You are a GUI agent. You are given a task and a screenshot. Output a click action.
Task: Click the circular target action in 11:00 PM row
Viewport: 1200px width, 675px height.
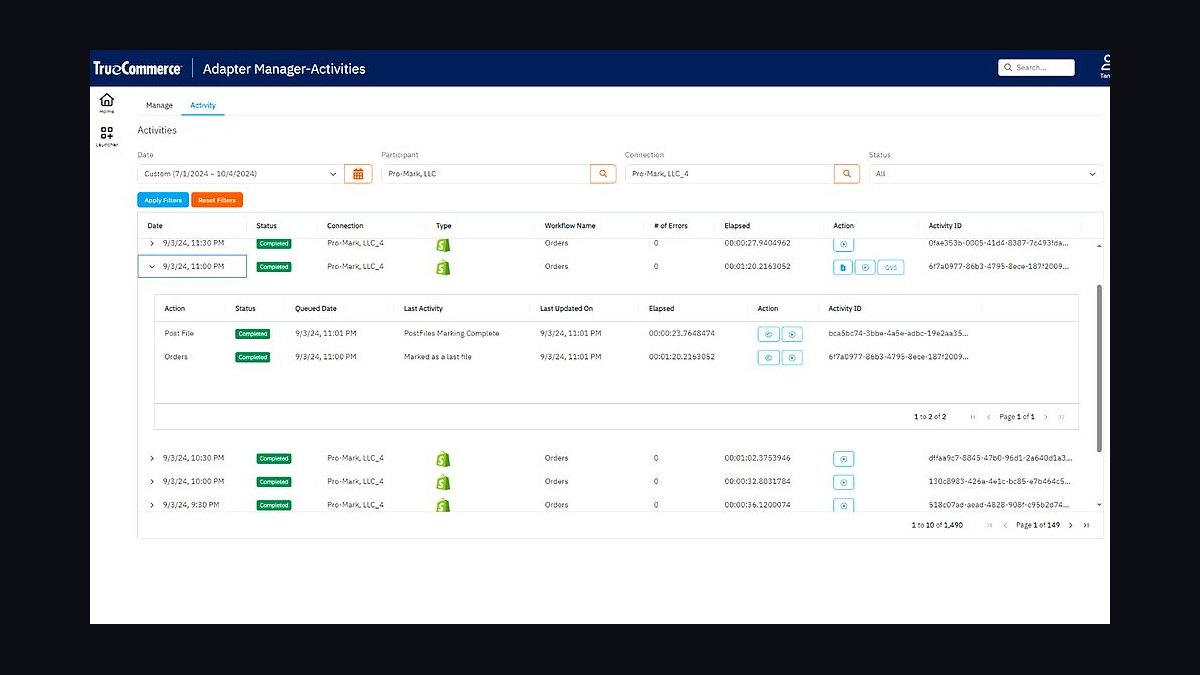click(x=865, y=267)
